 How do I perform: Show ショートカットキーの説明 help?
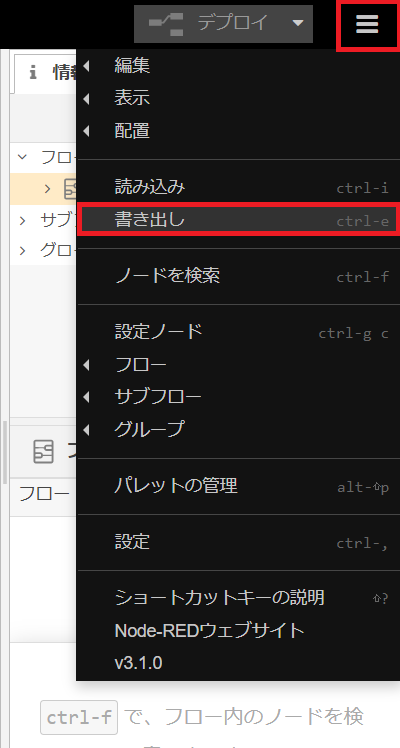tap(238, 598)
